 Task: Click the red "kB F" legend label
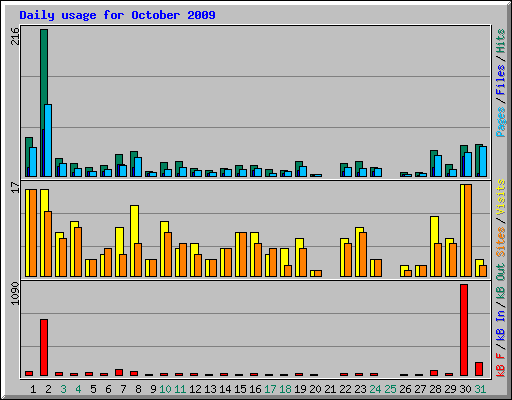500,364
